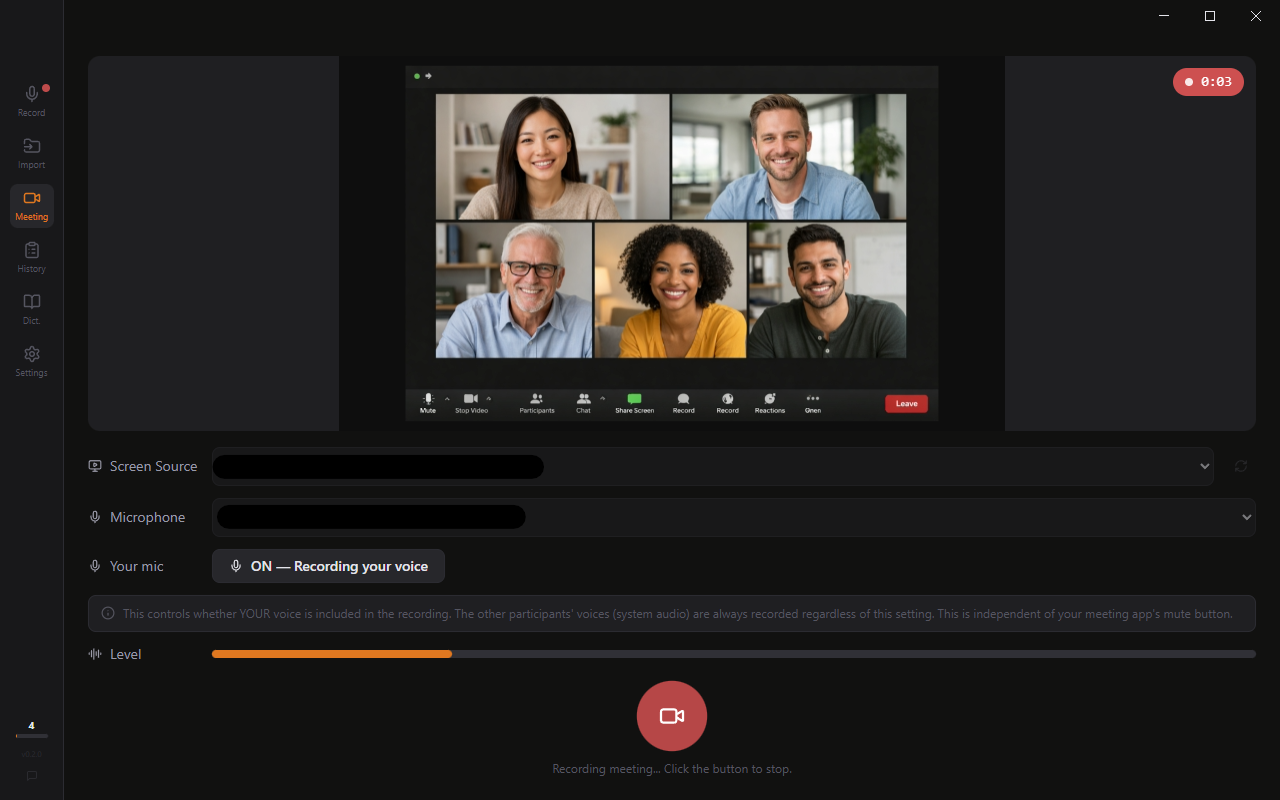1280x800 pixels.
Task: Open the Dictionary section in sidebar
Action: (x=32, y=309)
